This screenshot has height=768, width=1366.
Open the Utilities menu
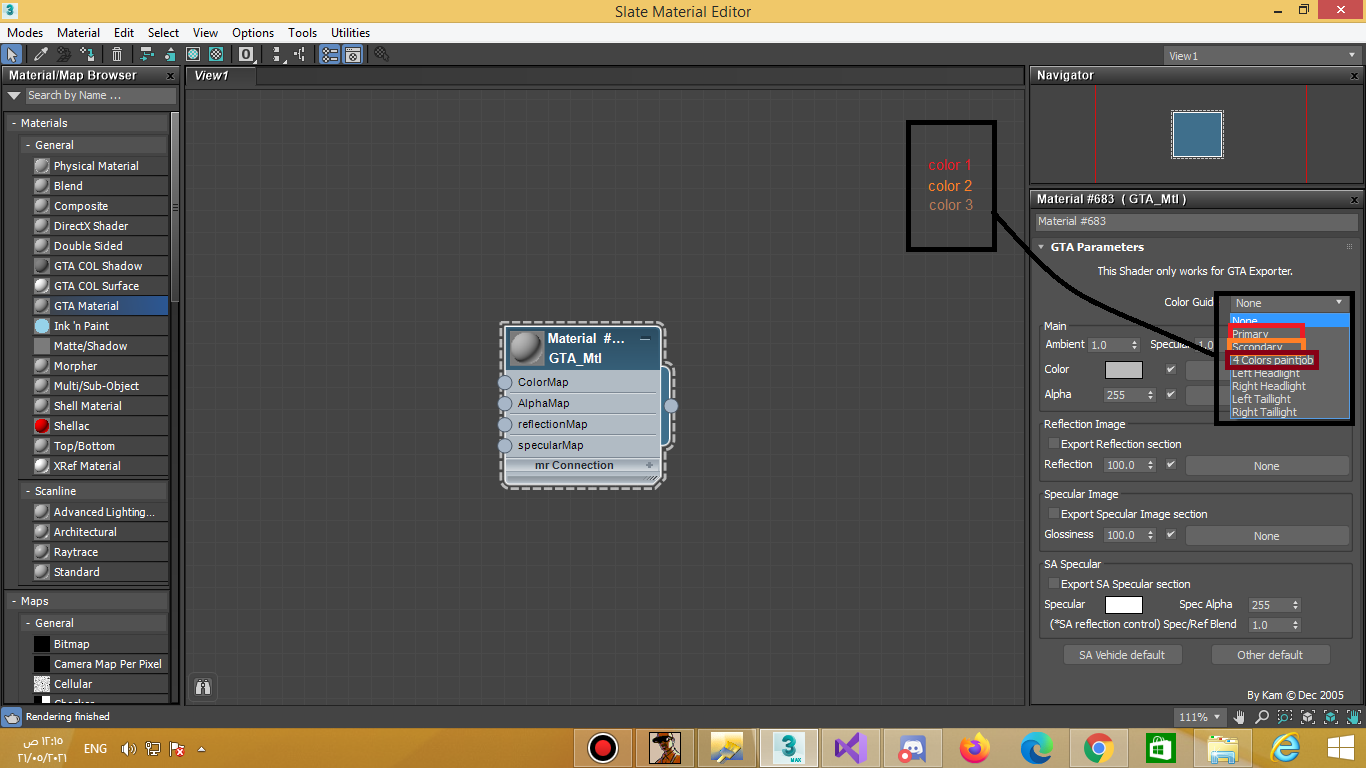pyautogui.click(x=350, y=33)
